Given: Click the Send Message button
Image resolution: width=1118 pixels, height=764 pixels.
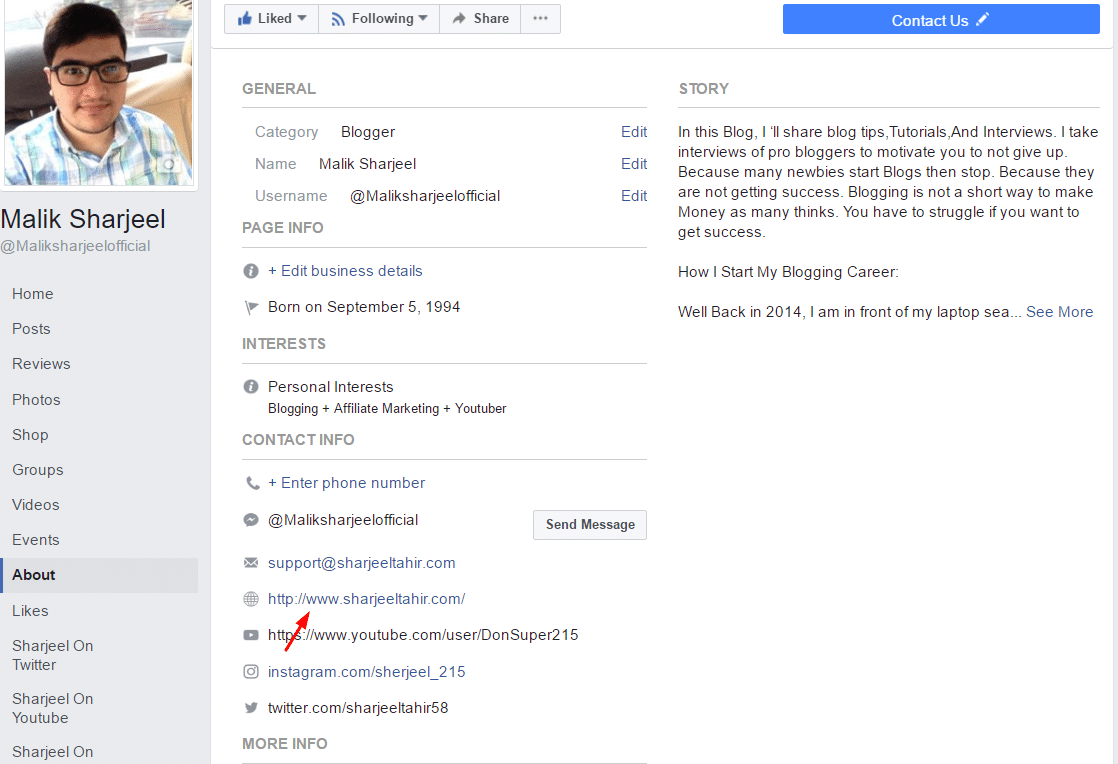Looking at the screenshot, I should tap(590, 525).
